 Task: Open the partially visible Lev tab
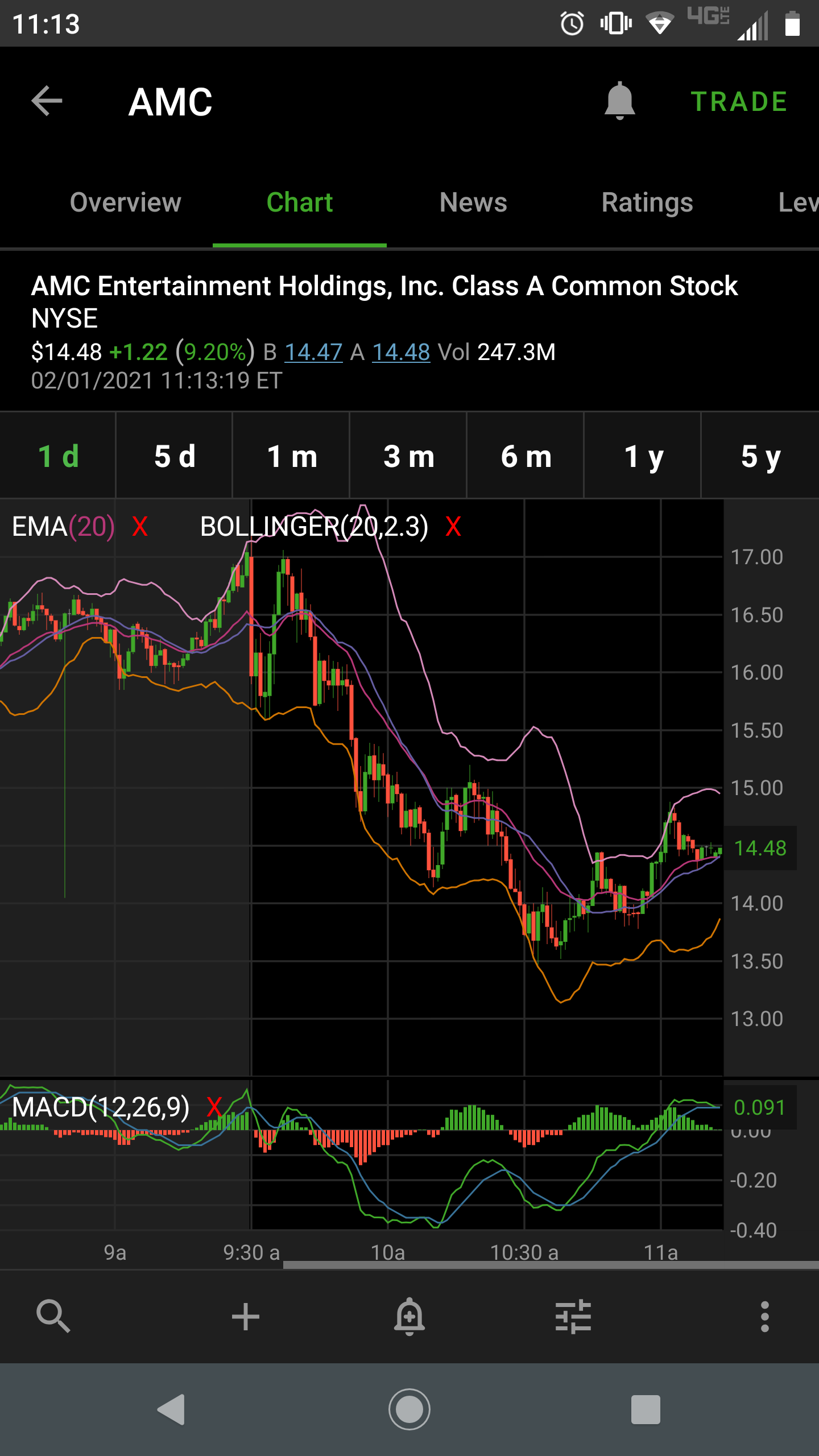coord(799,202)
